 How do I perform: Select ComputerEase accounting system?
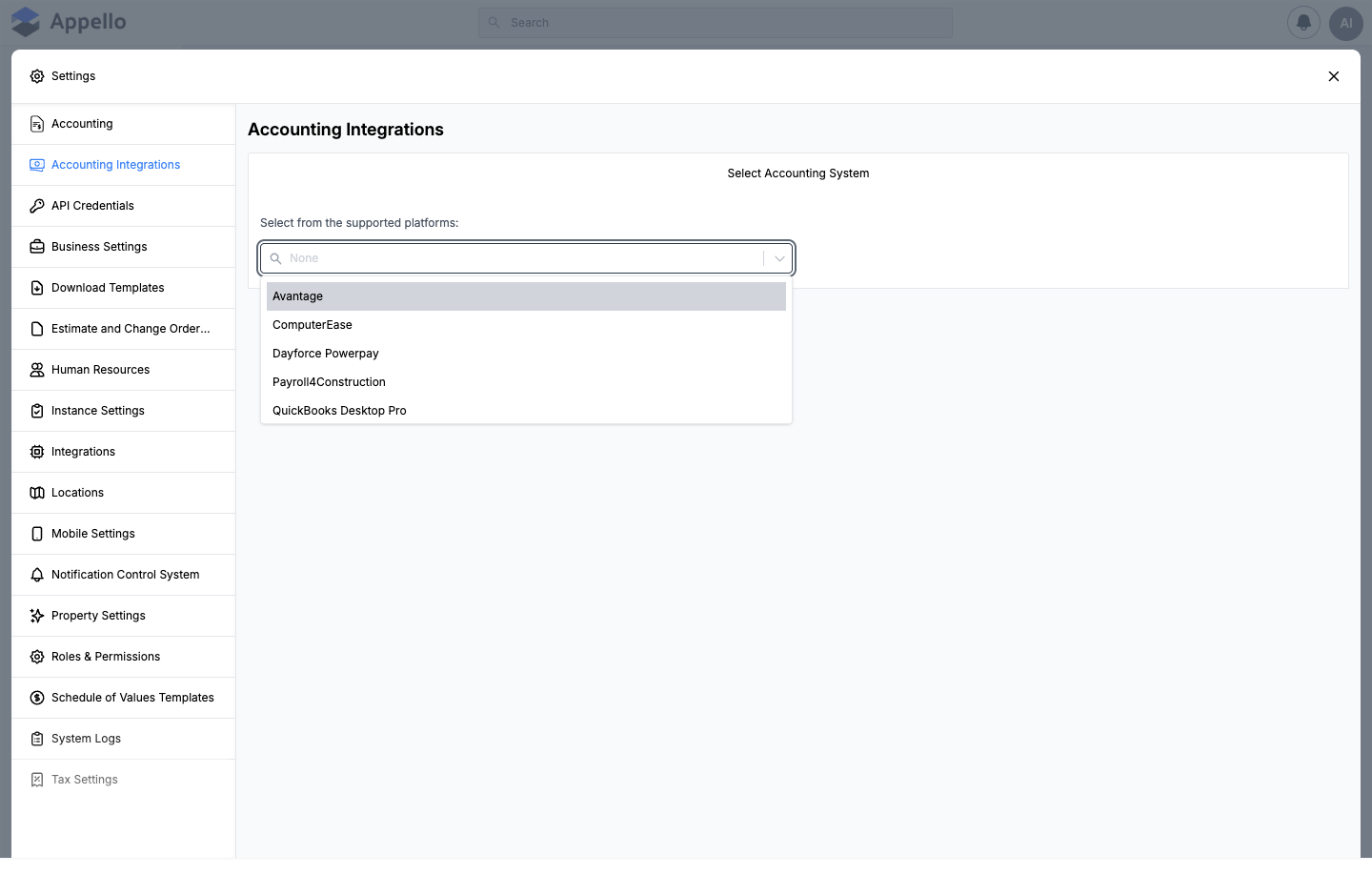526,325
